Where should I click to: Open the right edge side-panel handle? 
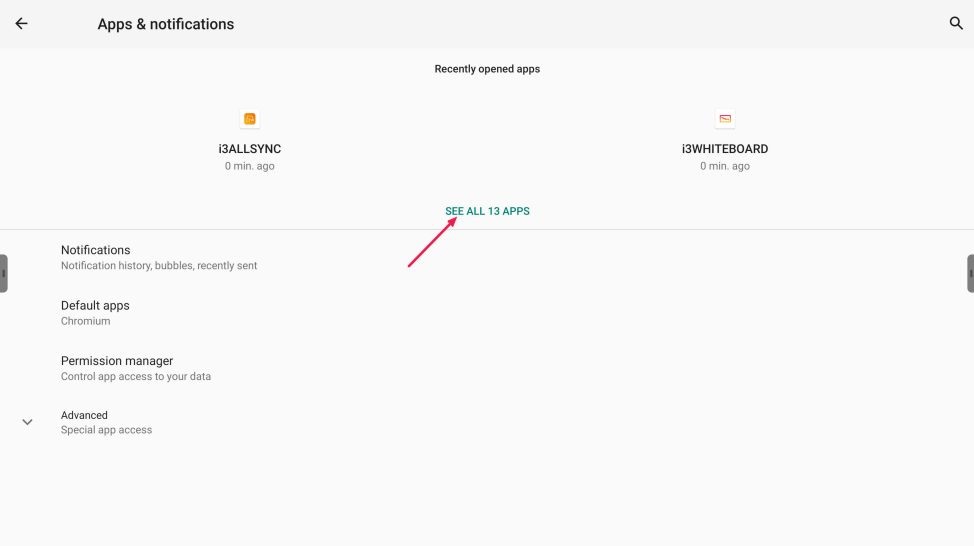(970, 273)
